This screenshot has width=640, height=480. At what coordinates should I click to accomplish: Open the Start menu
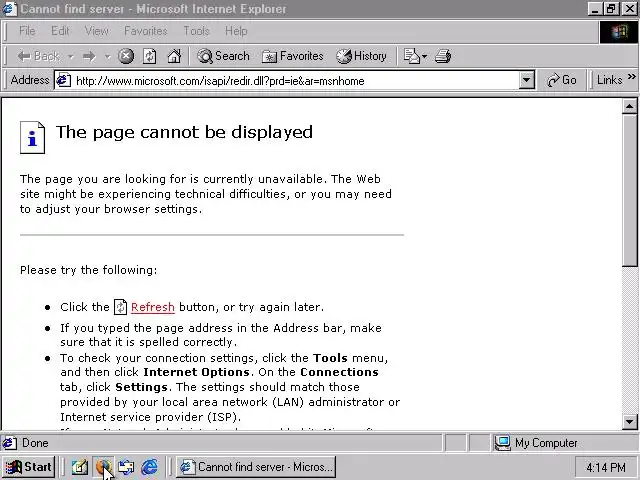coord(29,467)
